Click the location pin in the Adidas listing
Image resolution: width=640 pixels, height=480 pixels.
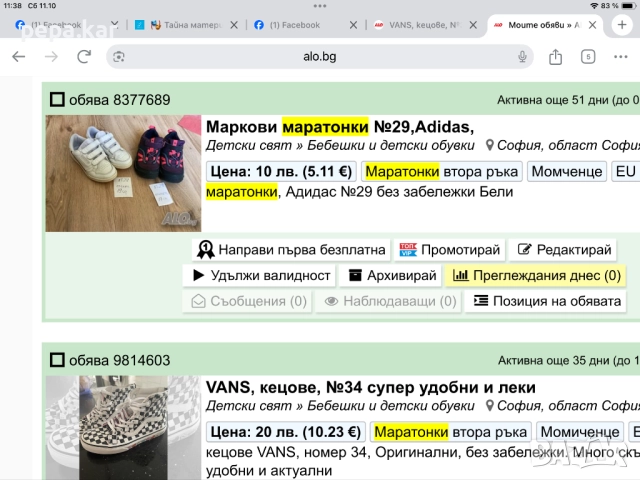pyautogui.click(x=489, y=145)
